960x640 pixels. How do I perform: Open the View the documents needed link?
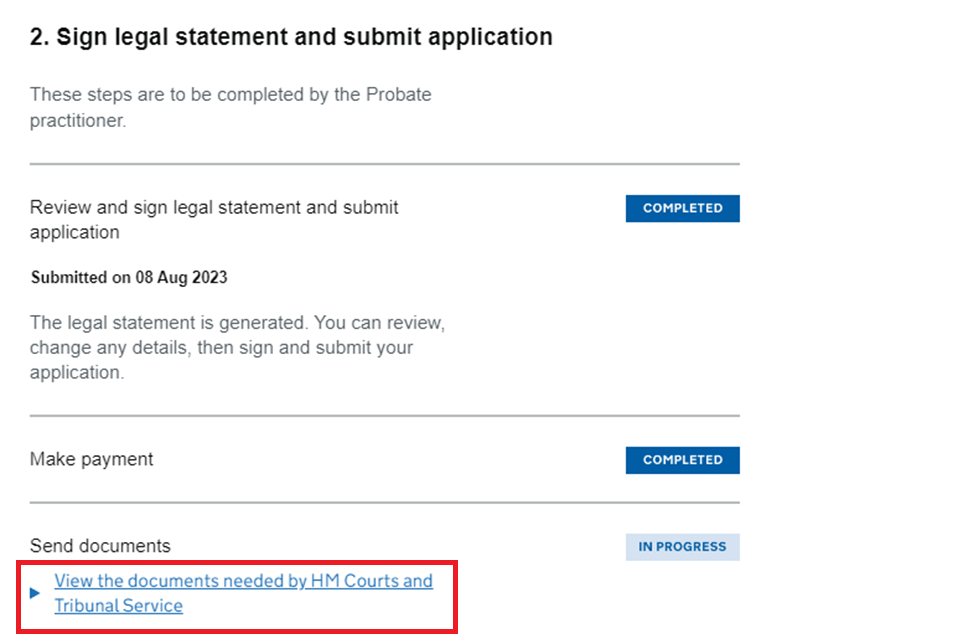click(243, 581)
